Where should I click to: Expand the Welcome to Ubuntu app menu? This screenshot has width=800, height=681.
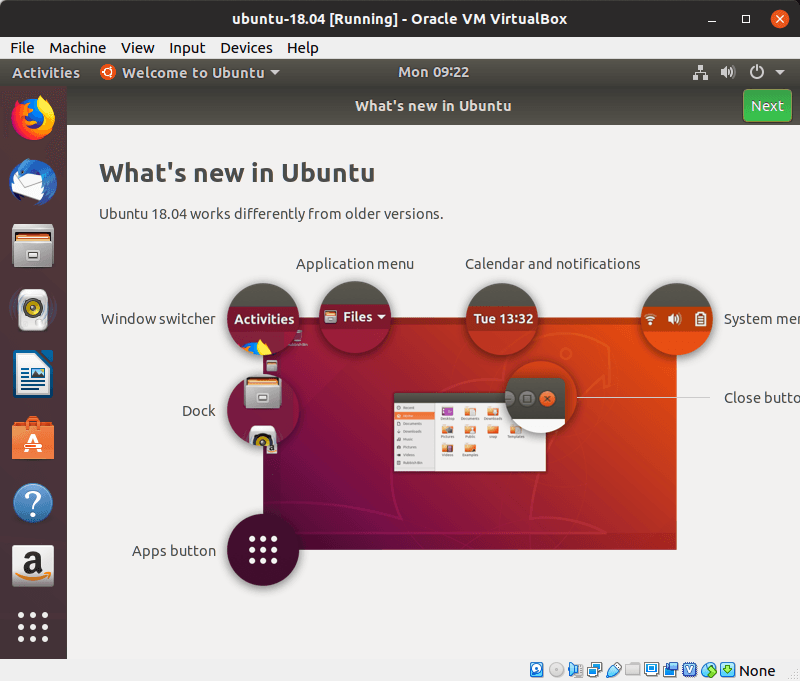coord(190,72)
